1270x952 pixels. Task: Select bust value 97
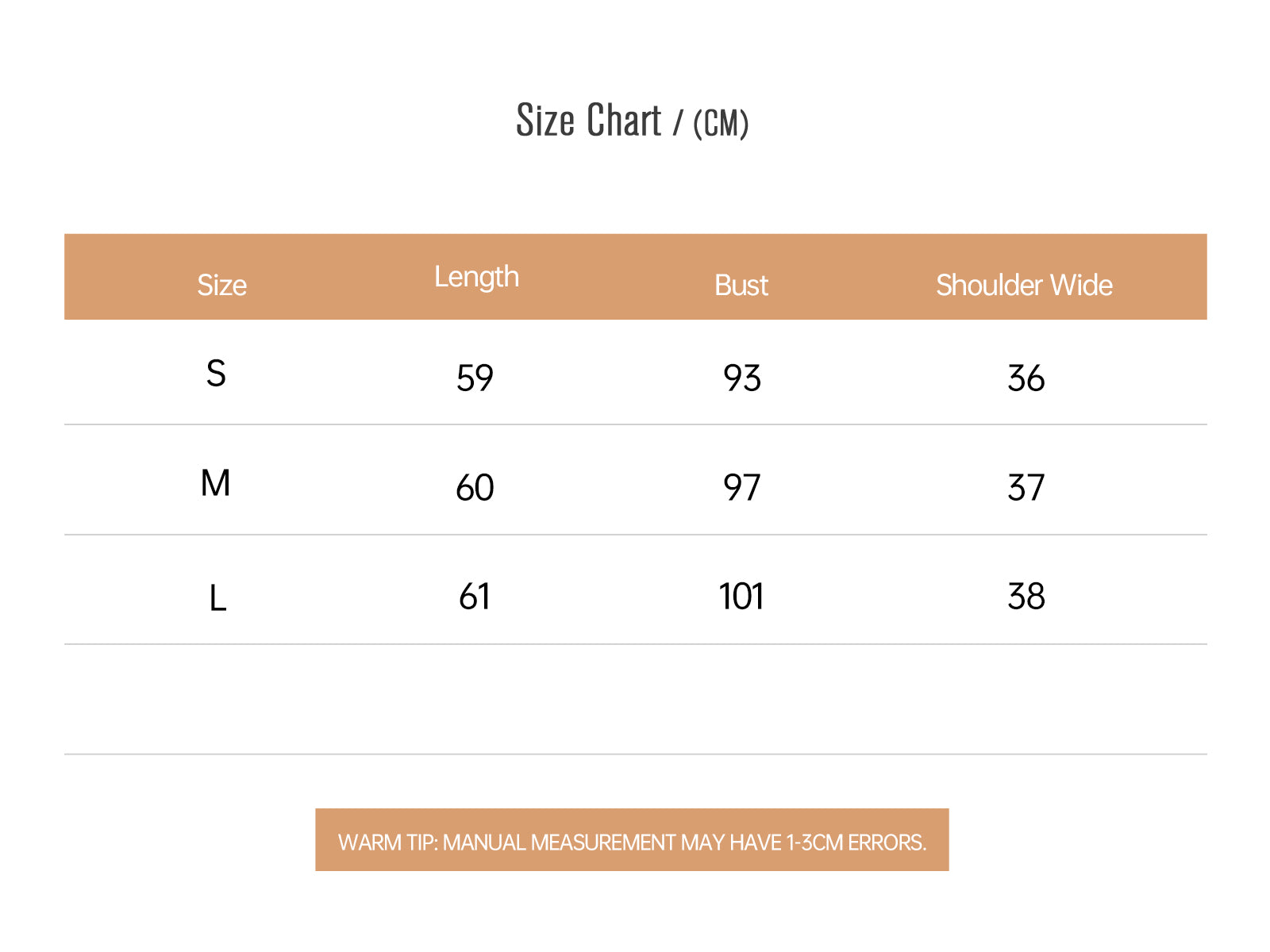pyautogui.click(x=741, y=487)
